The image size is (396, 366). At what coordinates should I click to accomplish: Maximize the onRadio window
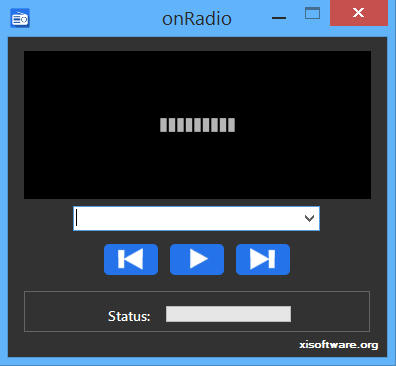[x=312, y=13]
